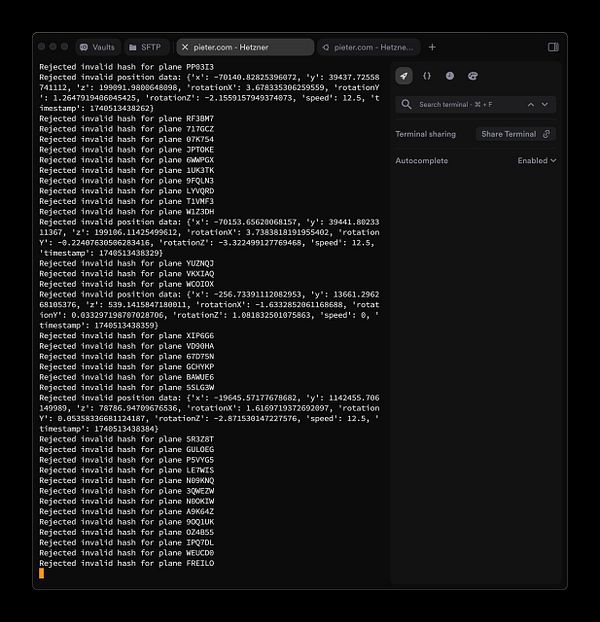Click line 'Rejected invalid hash for plane PP03I3'
The width and height of the screenshot is (600, 622).
tap(127, 67)
